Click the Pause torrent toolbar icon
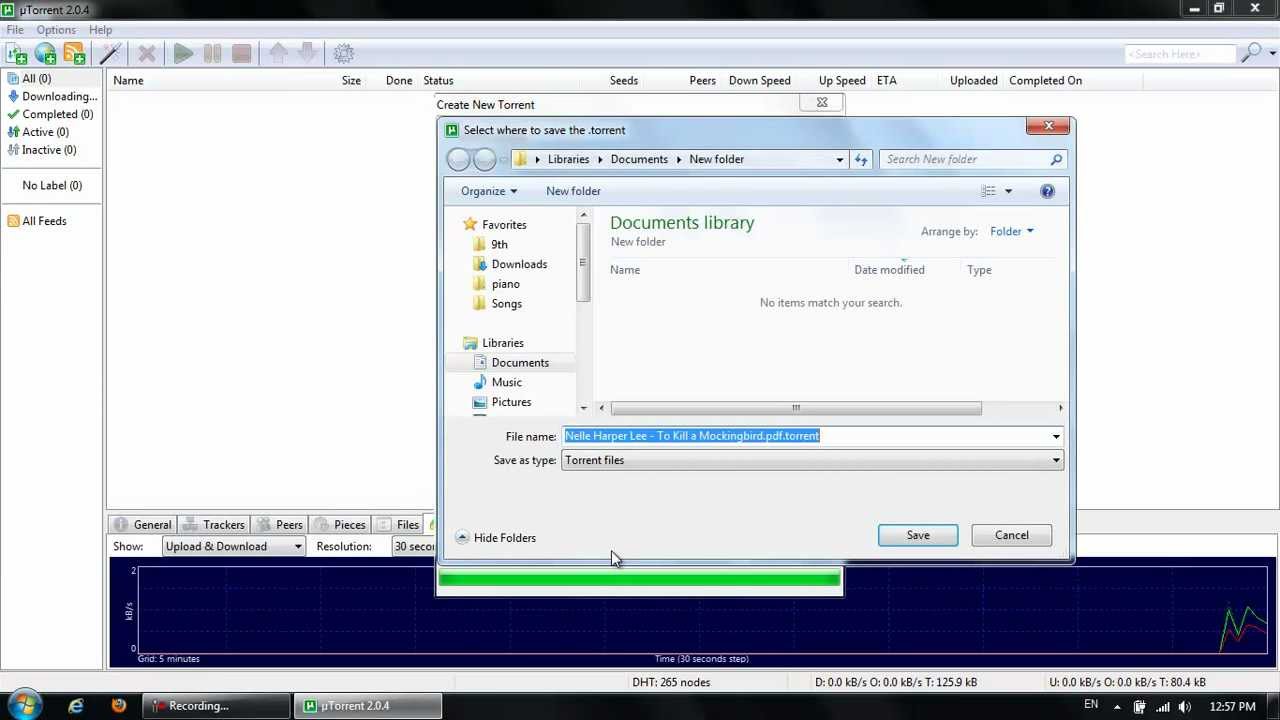Screen dimensions: 1280x720 point(212,54)
